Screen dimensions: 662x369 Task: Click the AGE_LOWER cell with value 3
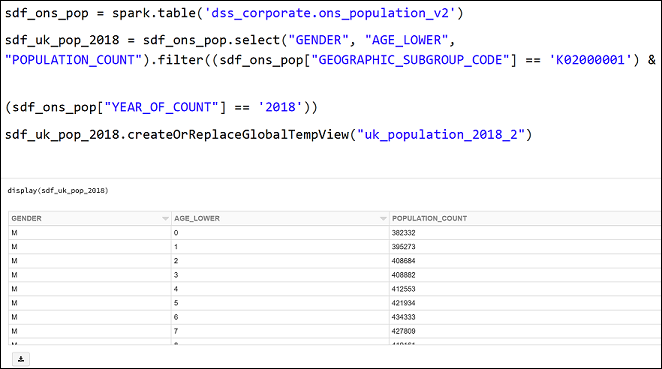pos(280,275)
